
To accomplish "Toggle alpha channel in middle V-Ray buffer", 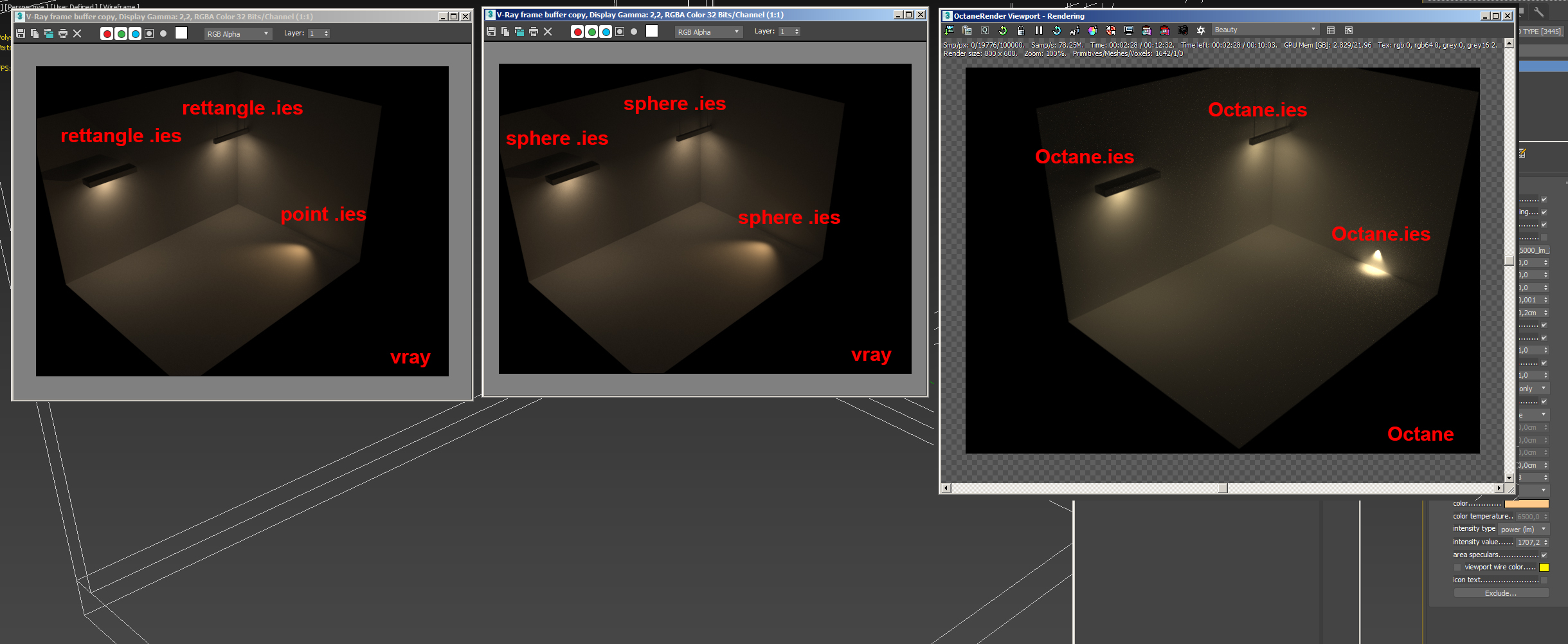I will [620, 32].
